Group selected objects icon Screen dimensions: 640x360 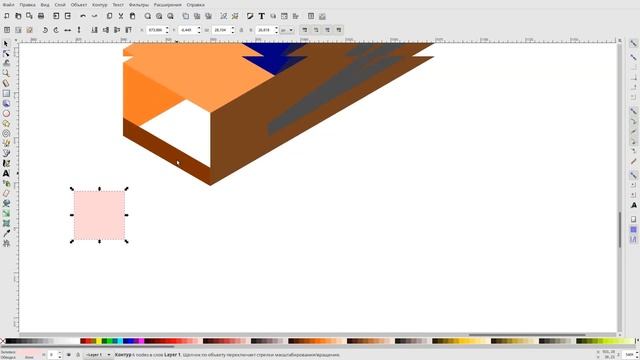[224, 16]
